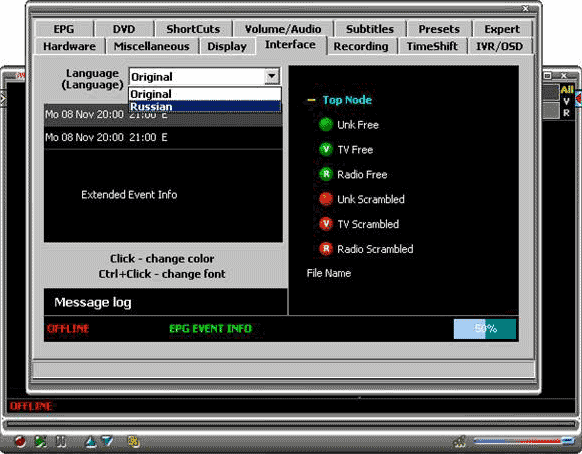The height and width of the screenshot is (454, 582).
Task: Click the red OFFLINE text in the preview
Action: 68,329
